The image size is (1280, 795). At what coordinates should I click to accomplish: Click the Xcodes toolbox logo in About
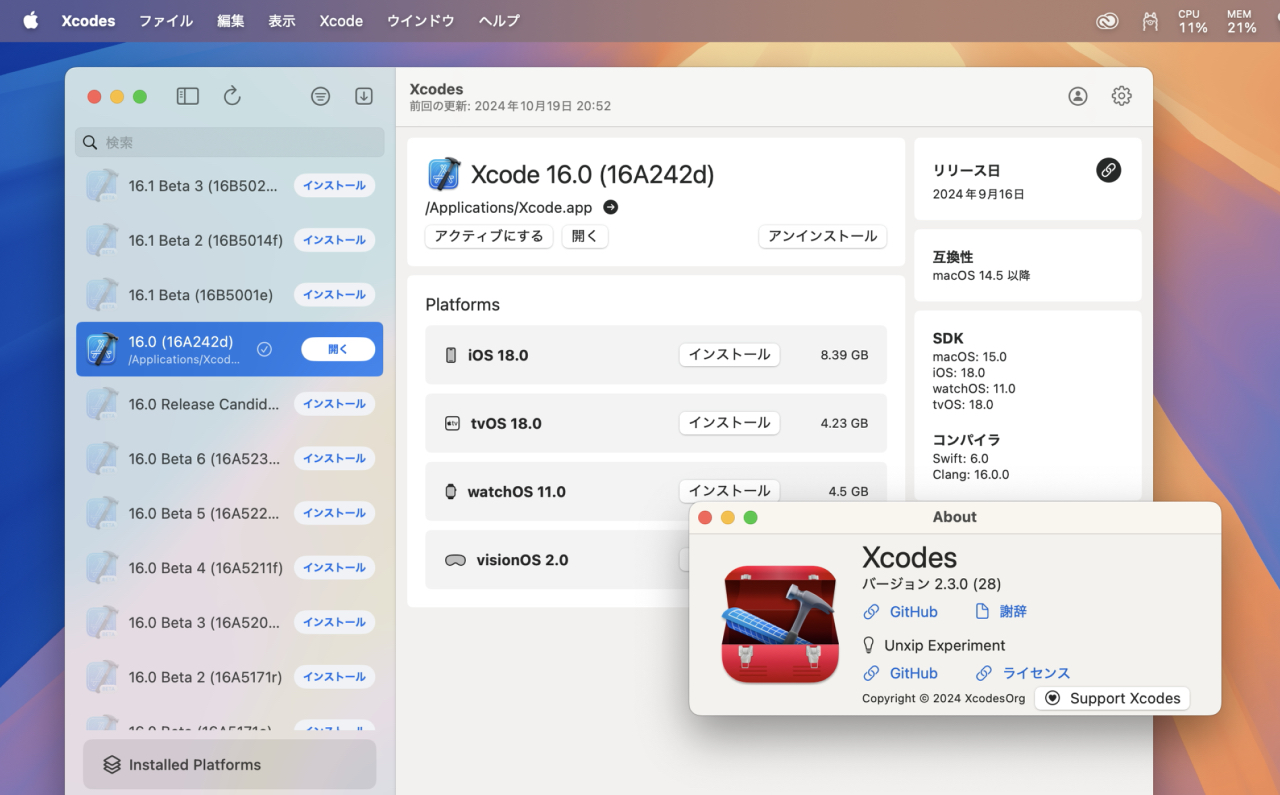[x=780, y=623]
